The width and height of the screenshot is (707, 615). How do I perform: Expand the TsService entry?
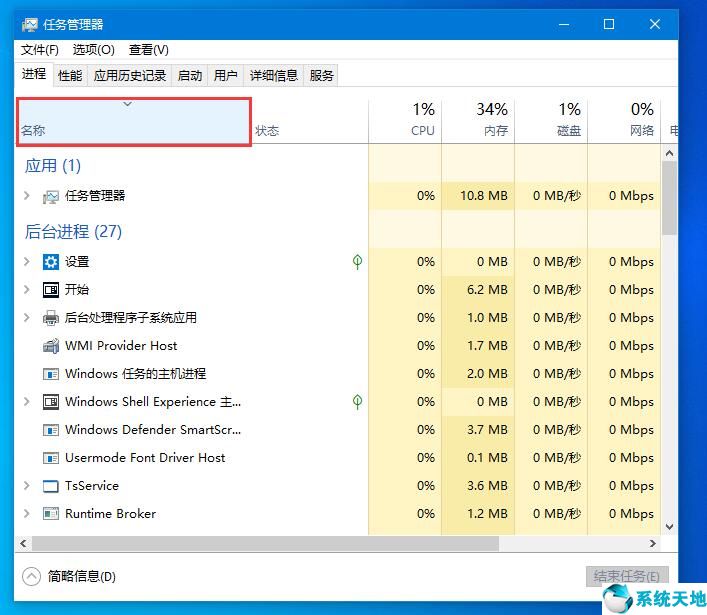27,486
